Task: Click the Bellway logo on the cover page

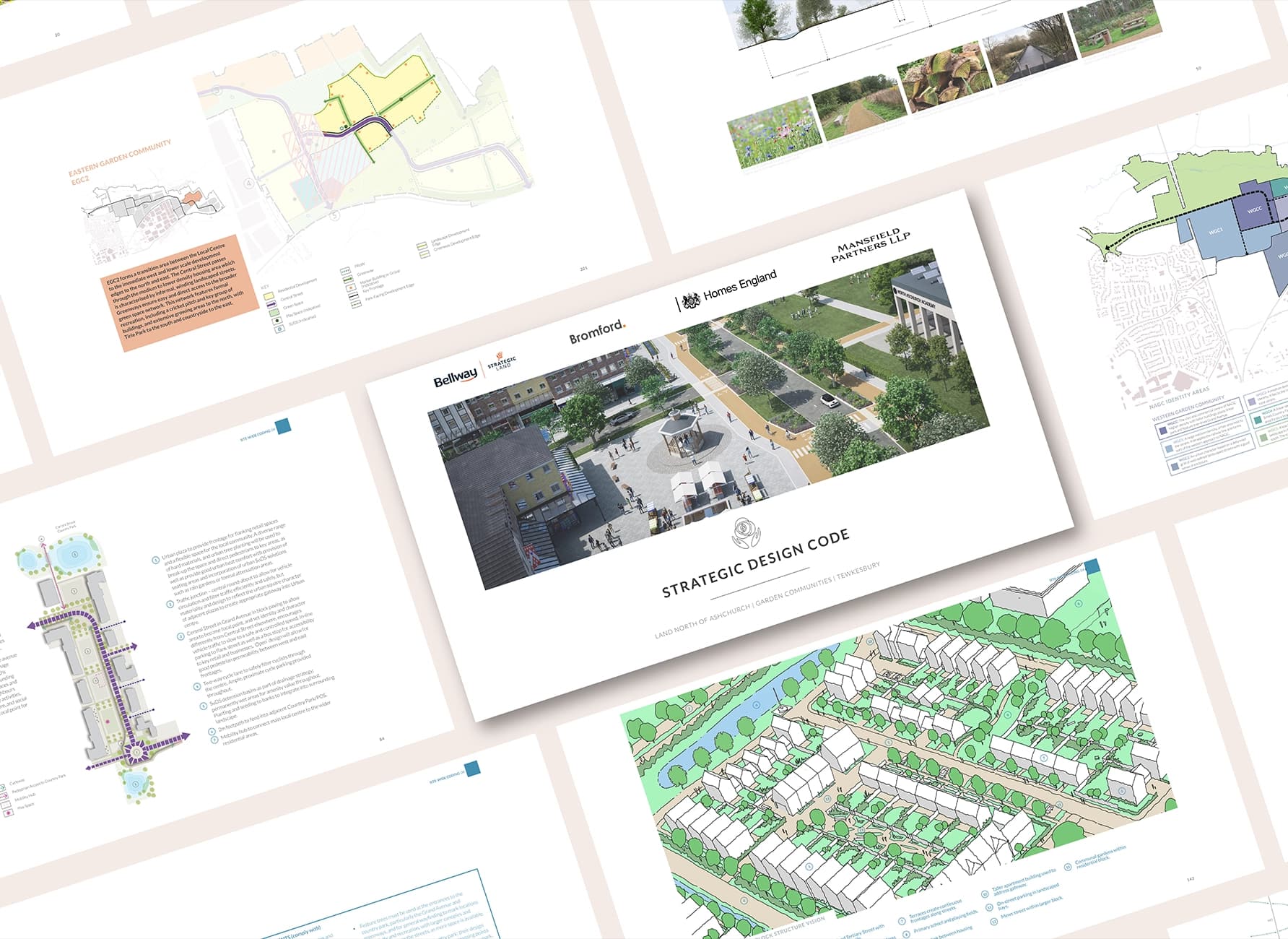Action: (x=455, y=377)
